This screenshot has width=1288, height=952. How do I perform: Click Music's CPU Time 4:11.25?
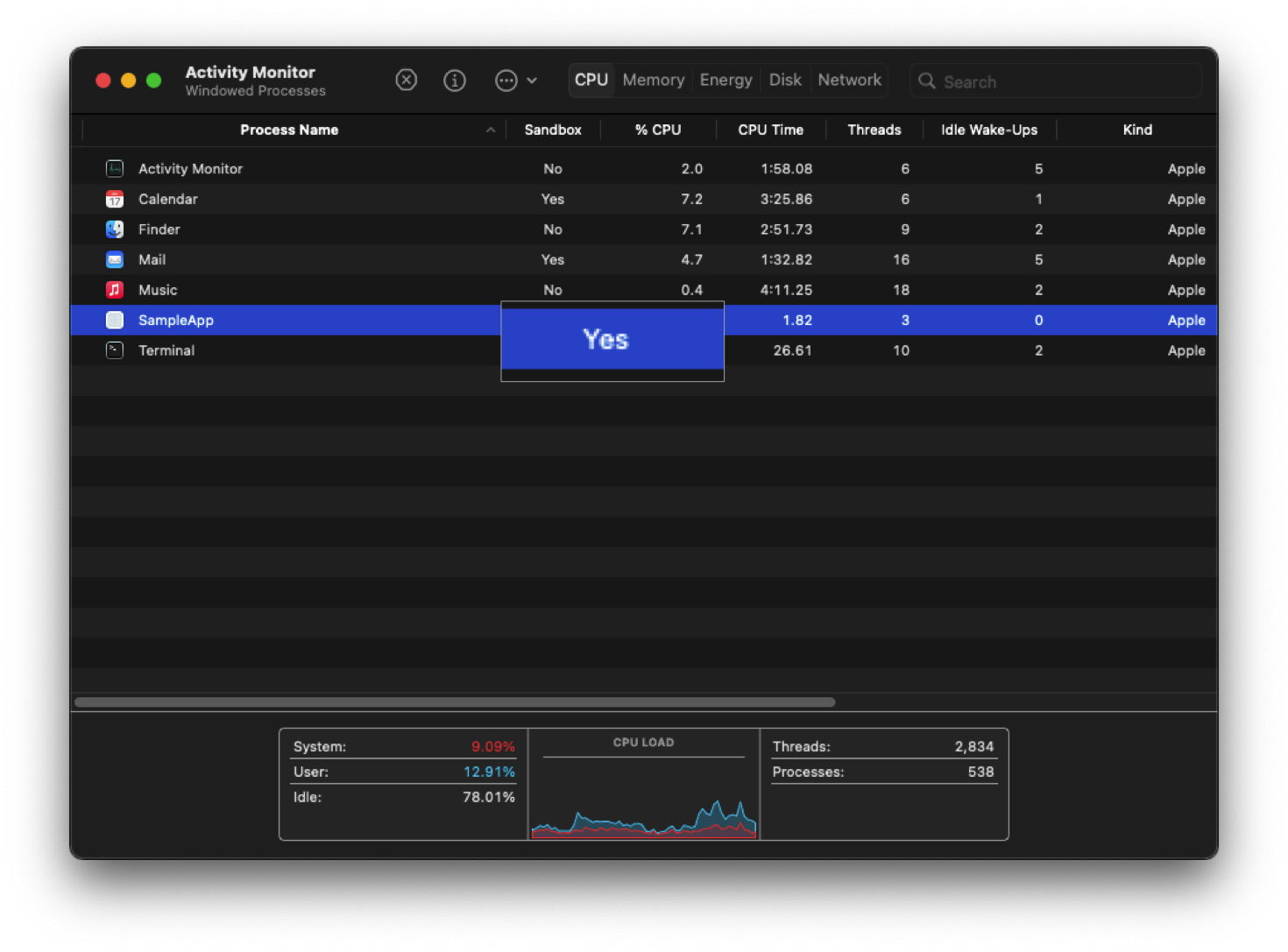[x=786, y=290]
